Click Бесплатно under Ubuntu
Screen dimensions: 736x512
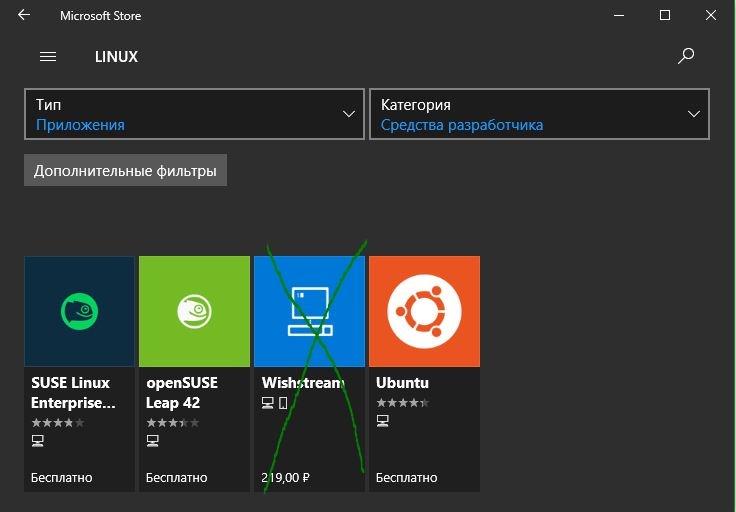(x=406, y=478)
